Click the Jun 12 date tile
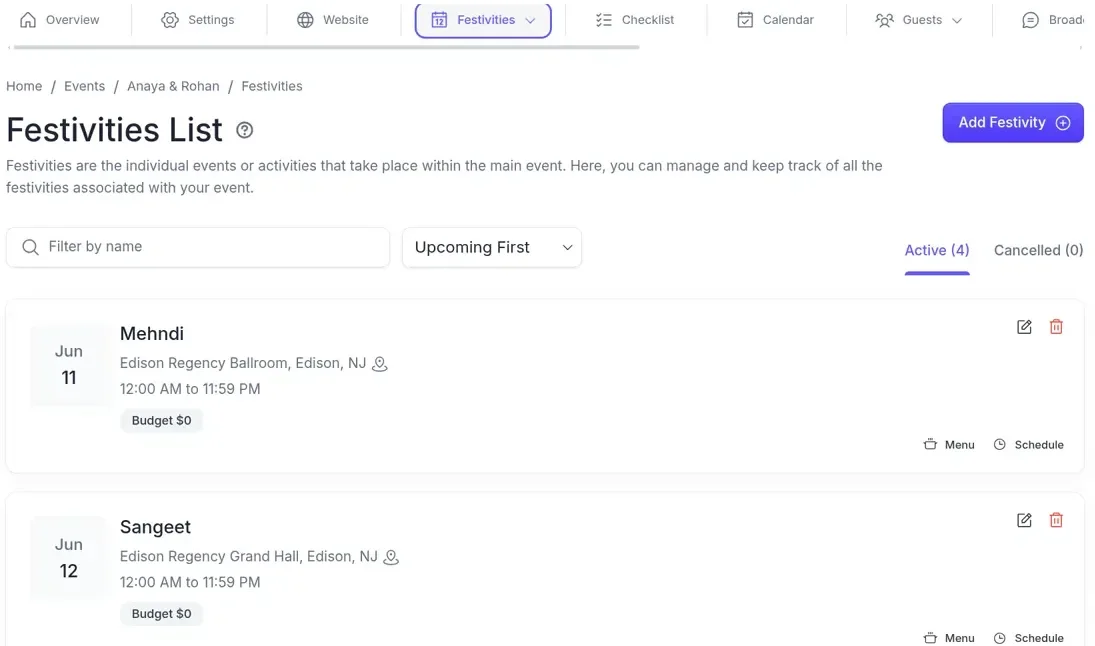The image size is (1095, 646). click(x=68, y=558)
